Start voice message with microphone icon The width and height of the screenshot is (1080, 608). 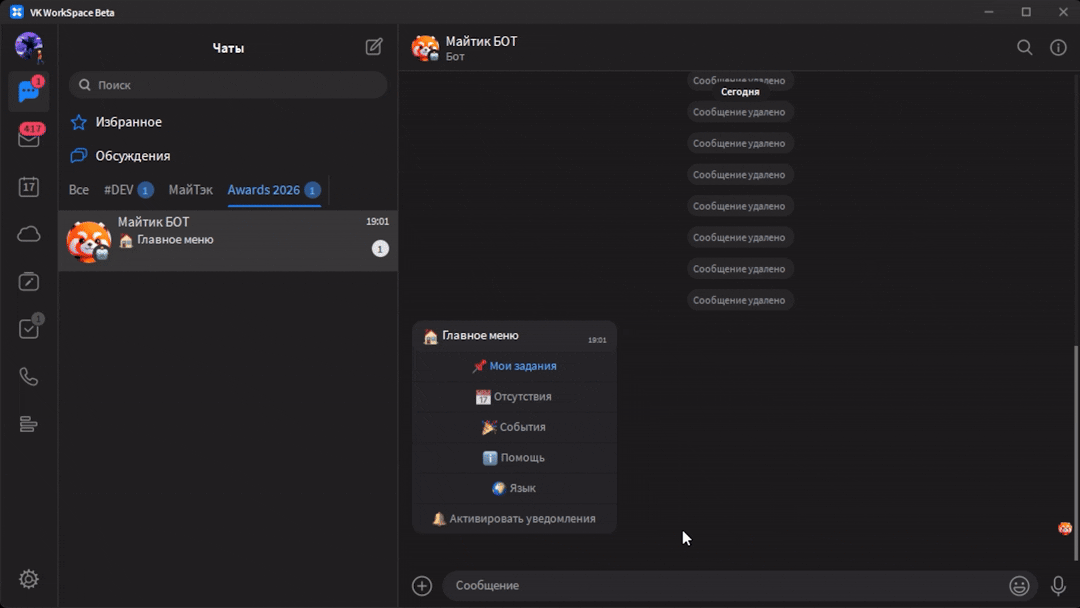pyautogui.click(x=1058, y=586)
